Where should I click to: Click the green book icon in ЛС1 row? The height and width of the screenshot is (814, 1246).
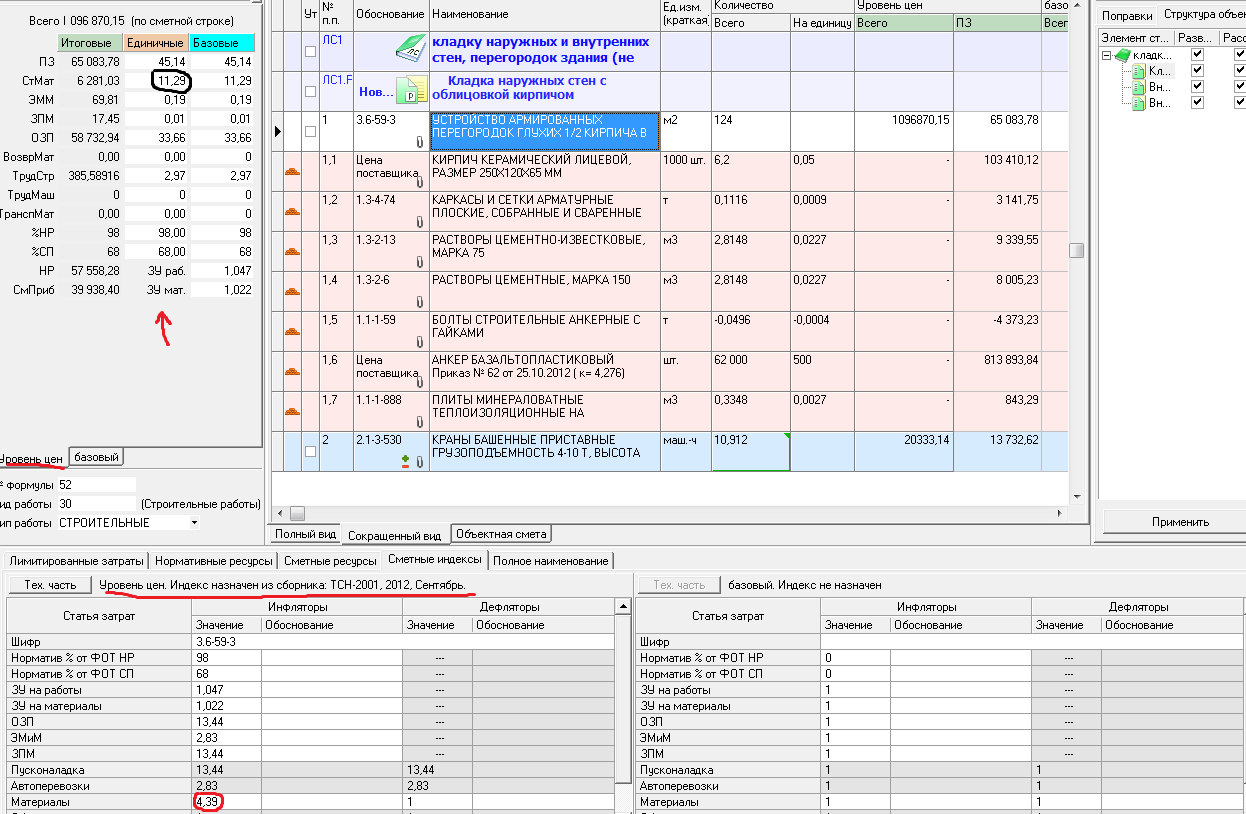pos(410,47)
